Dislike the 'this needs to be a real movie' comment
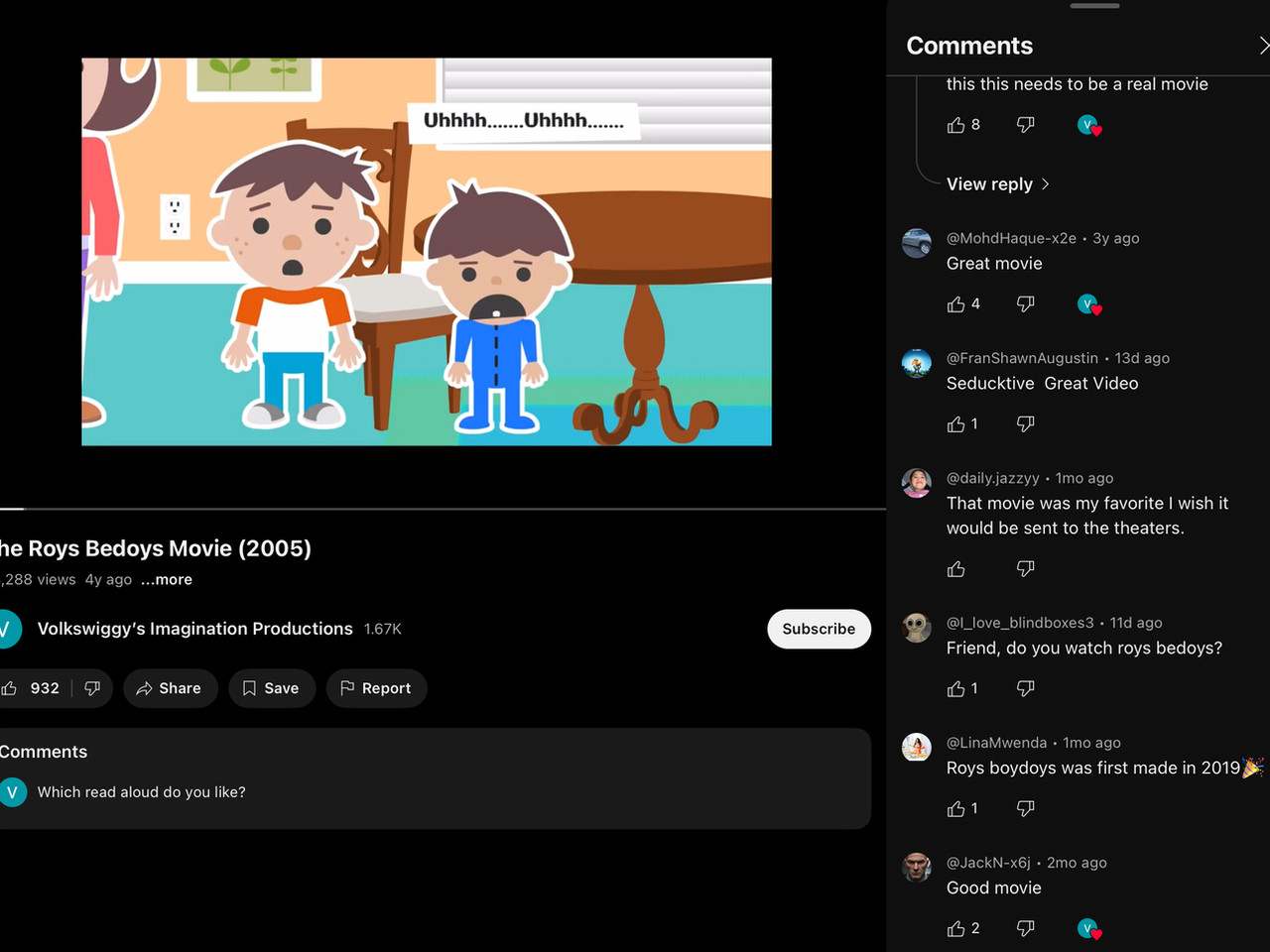Image resolution: width=1270 pixels, height=952 pixels. pos(1026,125)
